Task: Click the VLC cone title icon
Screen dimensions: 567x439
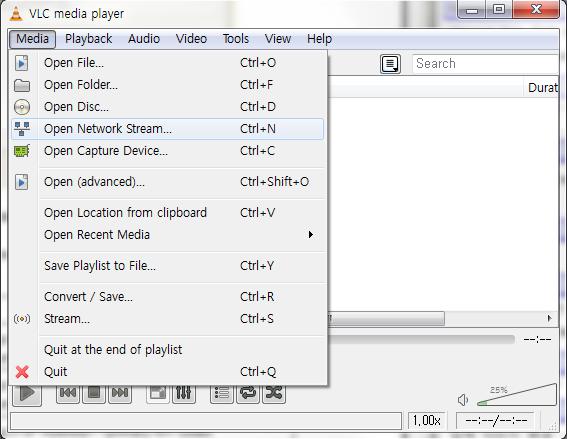Action: [16, 13]
